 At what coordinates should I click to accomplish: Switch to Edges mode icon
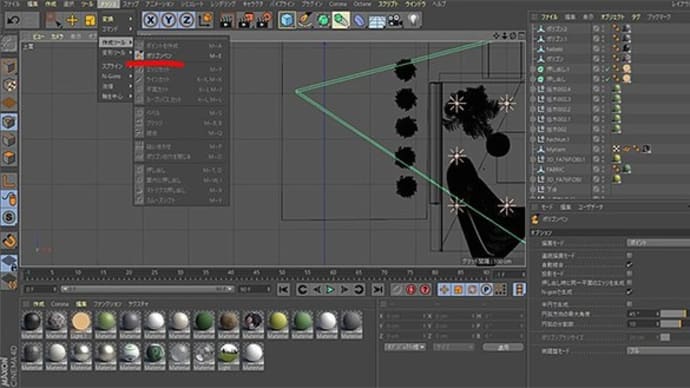(x=9, y=140)
